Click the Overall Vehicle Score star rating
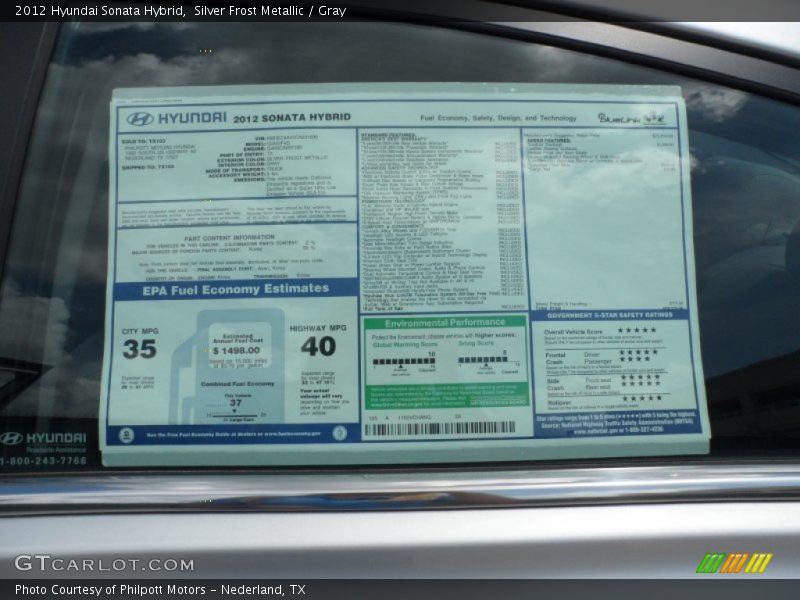This screenshot has height=600, width=800. tap(636, 330)
